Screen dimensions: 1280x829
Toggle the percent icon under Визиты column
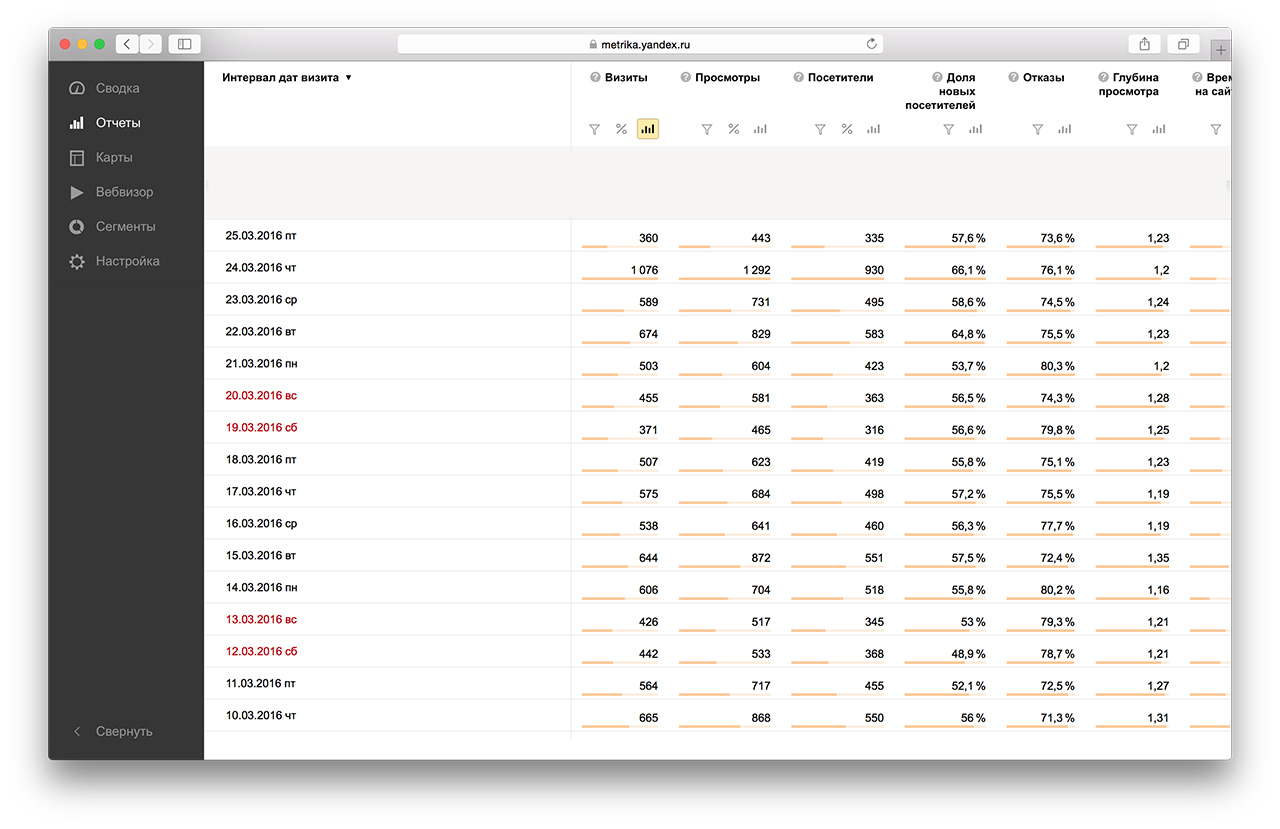tap(621, 129)
